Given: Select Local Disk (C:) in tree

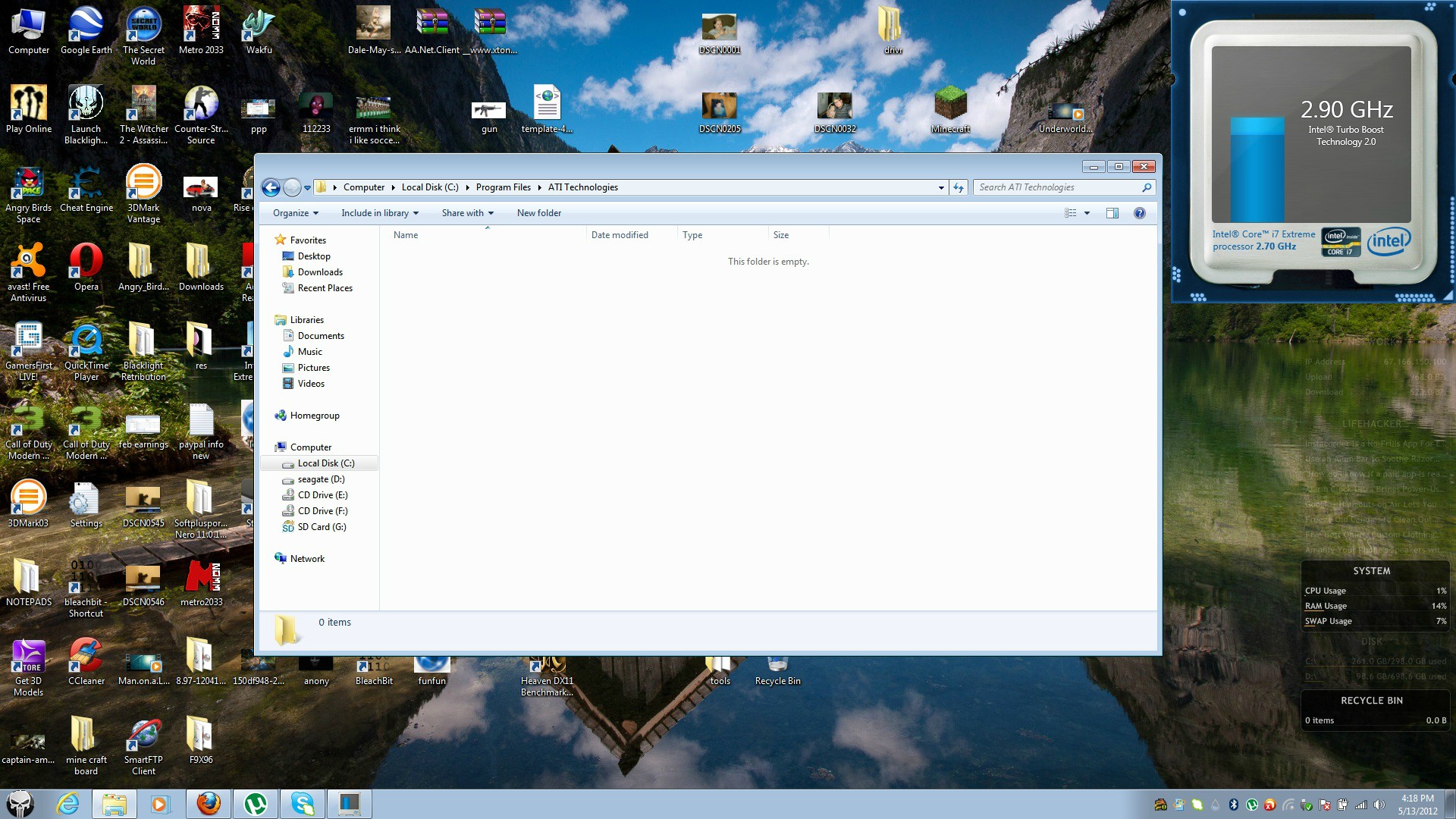Looking at the screenshot, I should [319, 463].
